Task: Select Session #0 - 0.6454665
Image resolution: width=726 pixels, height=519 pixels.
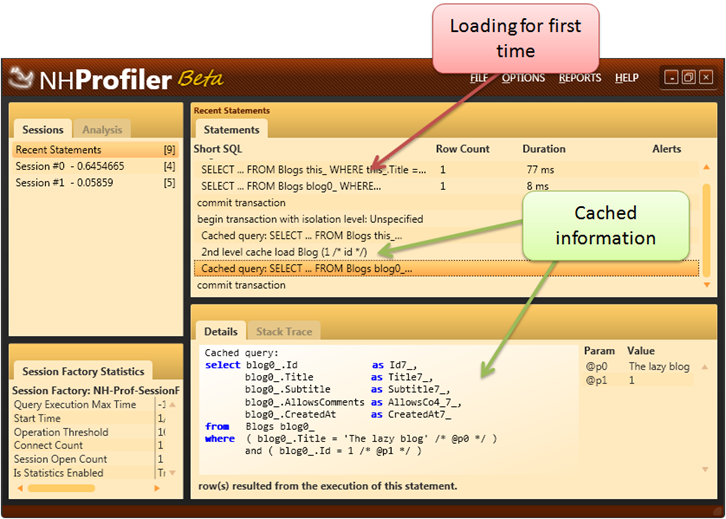Action: coord(95,166)
